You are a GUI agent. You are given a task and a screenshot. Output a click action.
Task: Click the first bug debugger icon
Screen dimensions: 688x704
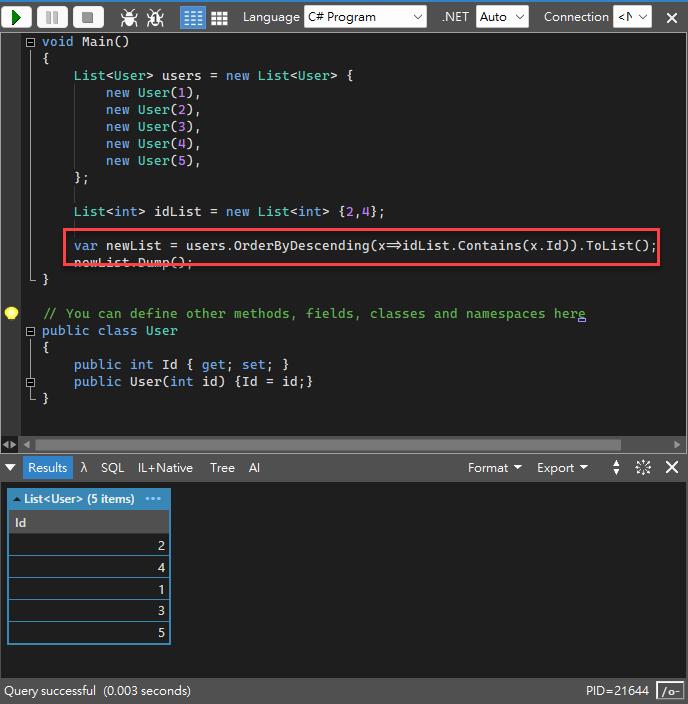coord(129,17)
